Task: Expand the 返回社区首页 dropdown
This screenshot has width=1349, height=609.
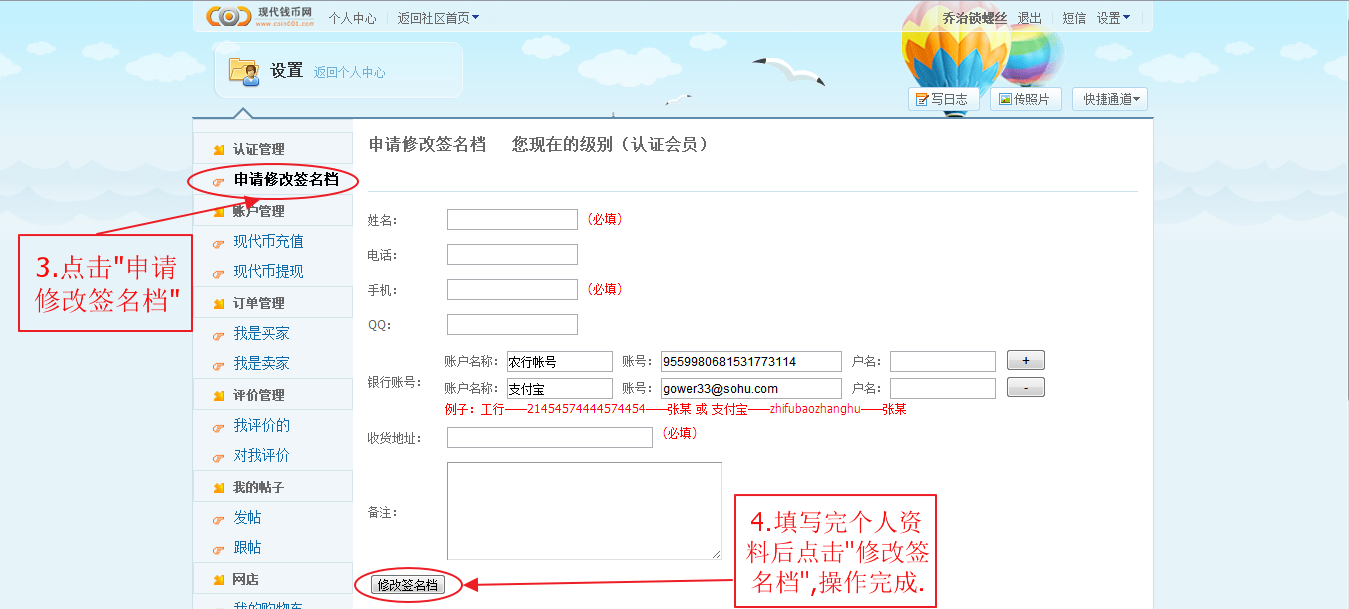Action: click(437, 17)
